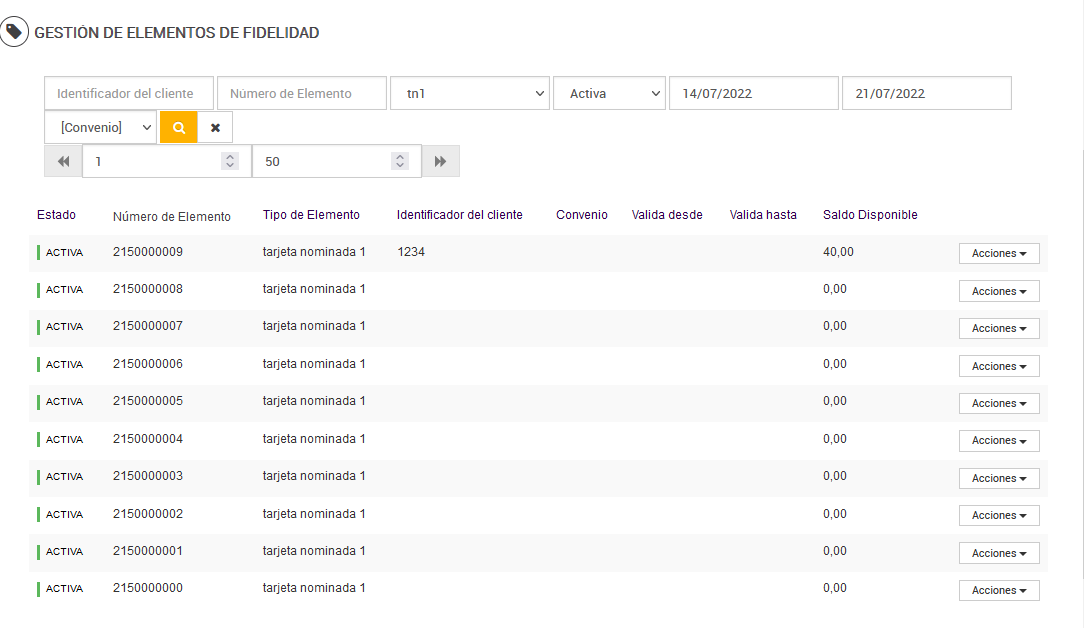Screen dimensions: 1084x628
Task: Focus the Identificador del cliente filter field
Action: tap(129, 93)
